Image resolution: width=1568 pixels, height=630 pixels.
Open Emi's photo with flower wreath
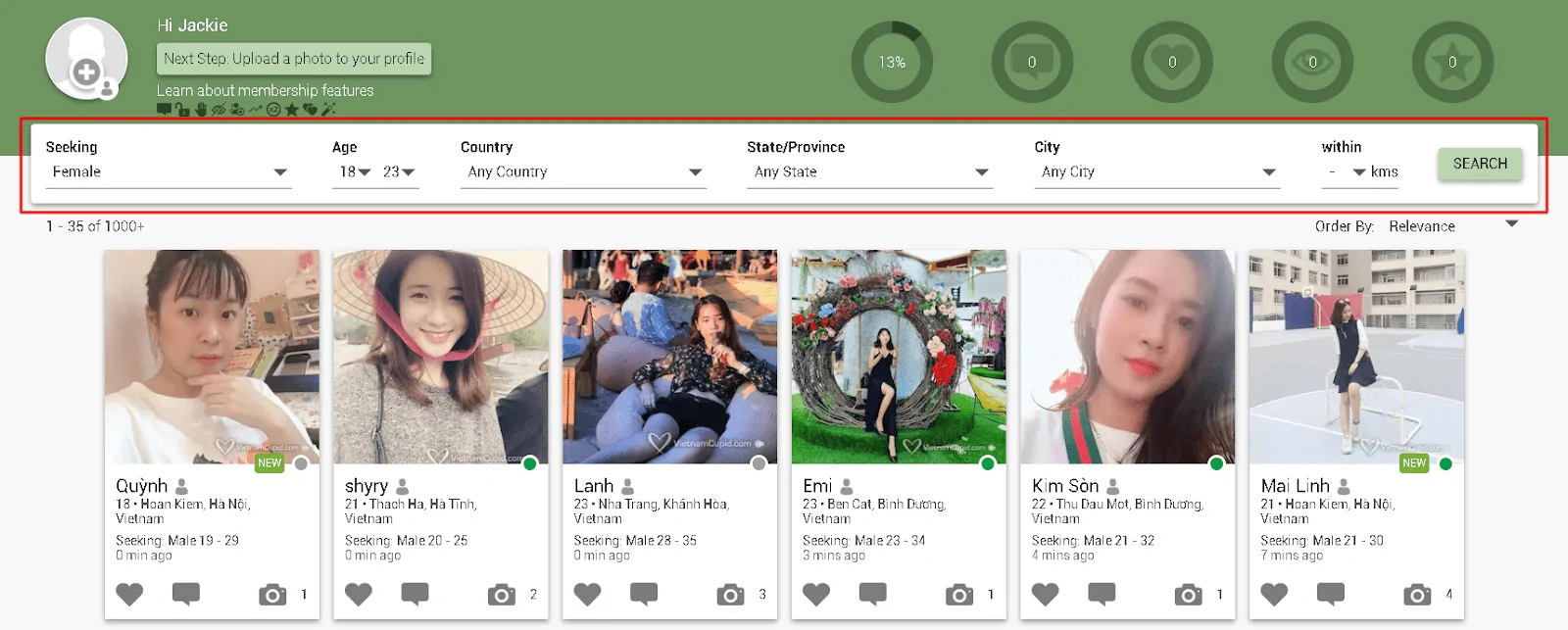pyautogui.click(x=899, y=357)
